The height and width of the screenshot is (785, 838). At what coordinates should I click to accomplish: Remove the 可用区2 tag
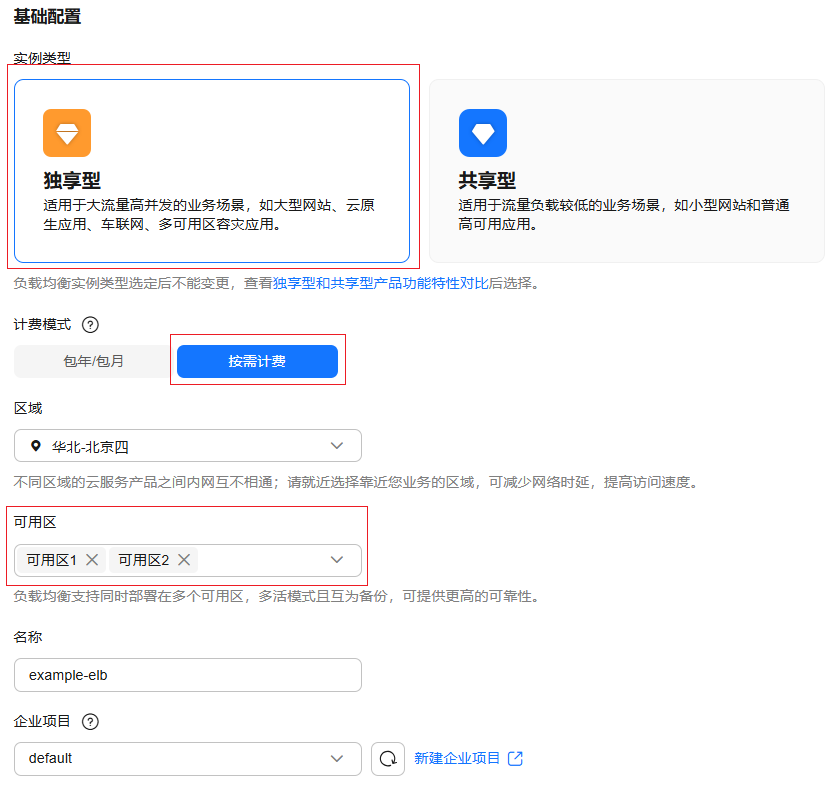(184, 560)
